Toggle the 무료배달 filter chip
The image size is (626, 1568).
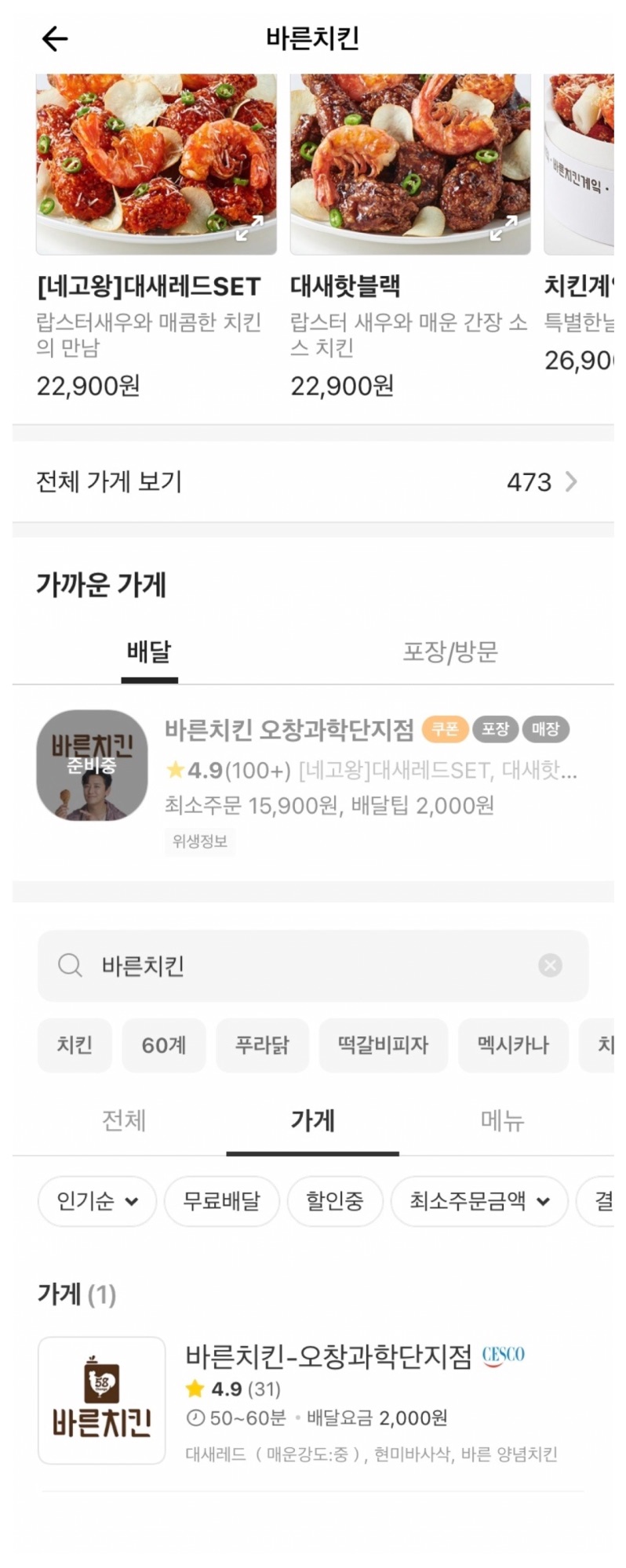[221, 1201]
